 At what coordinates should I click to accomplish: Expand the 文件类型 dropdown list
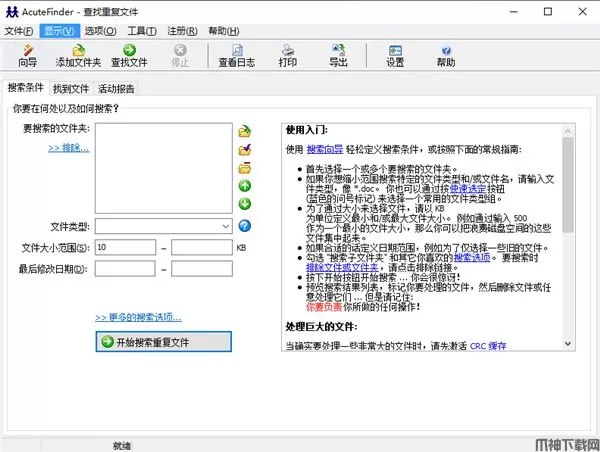(226, 227)
